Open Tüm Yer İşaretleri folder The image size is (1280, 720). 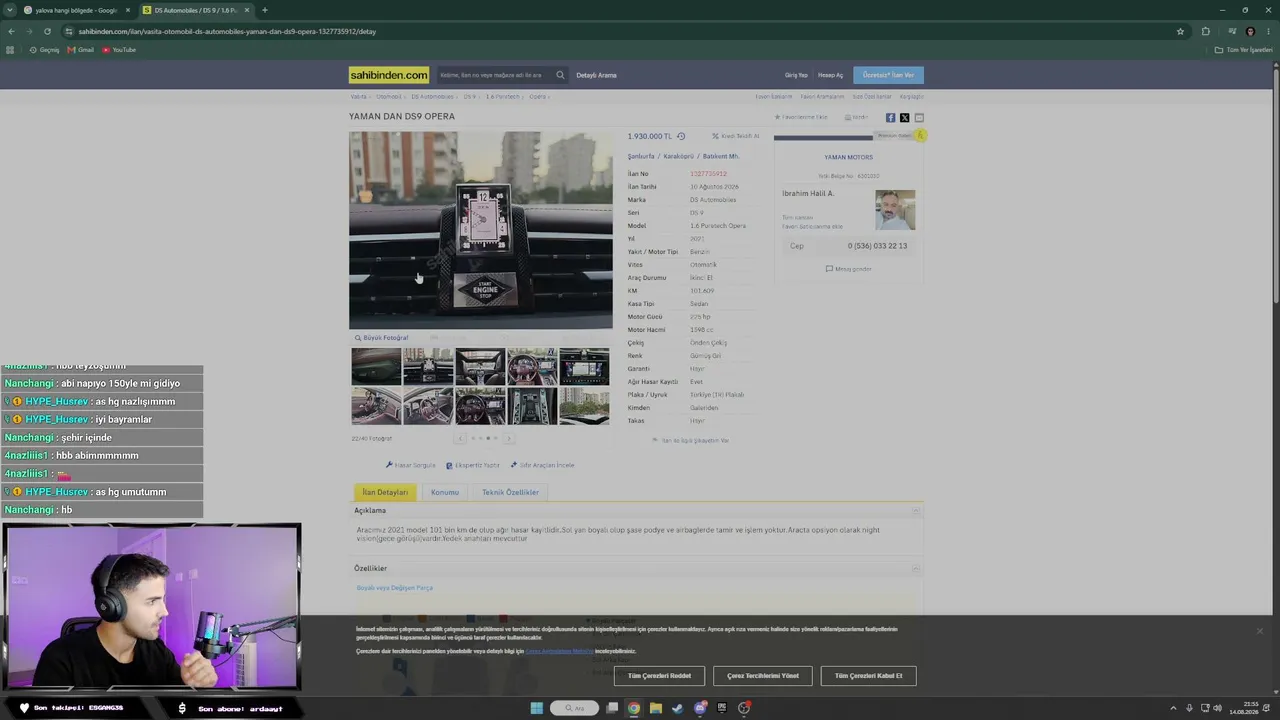(x=1244, y=50)
